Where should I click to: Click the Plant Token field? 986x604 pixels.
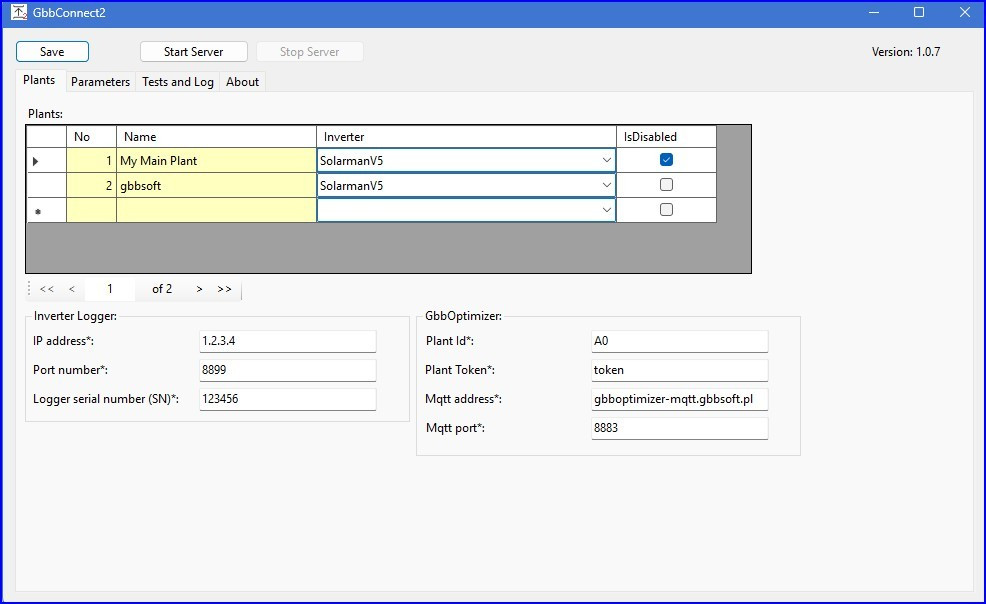[x=680, y=370]
